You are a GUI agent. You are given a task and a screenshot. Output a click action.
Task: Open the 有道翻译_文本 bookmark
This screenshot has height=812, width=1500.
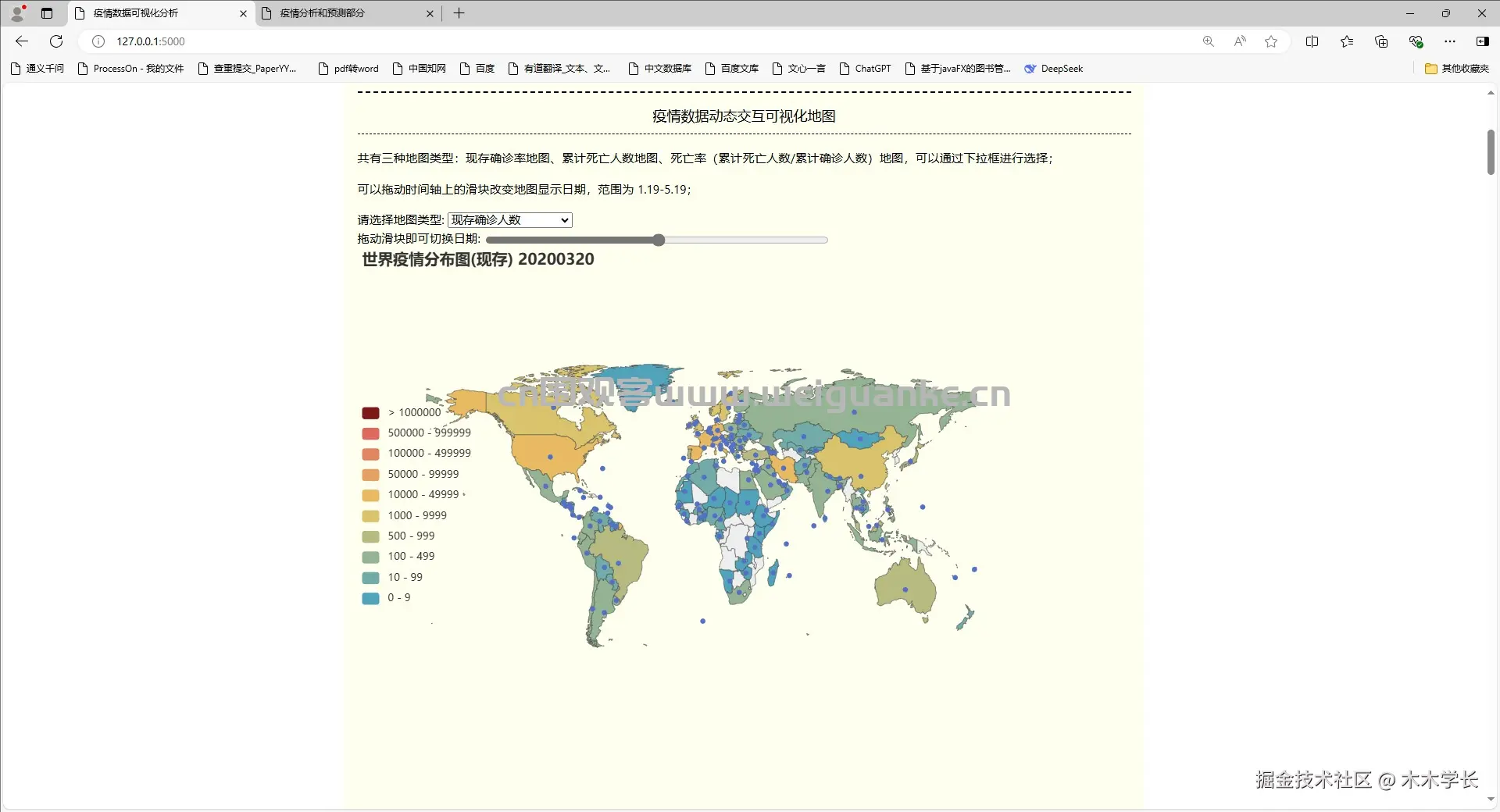[559, 69]
